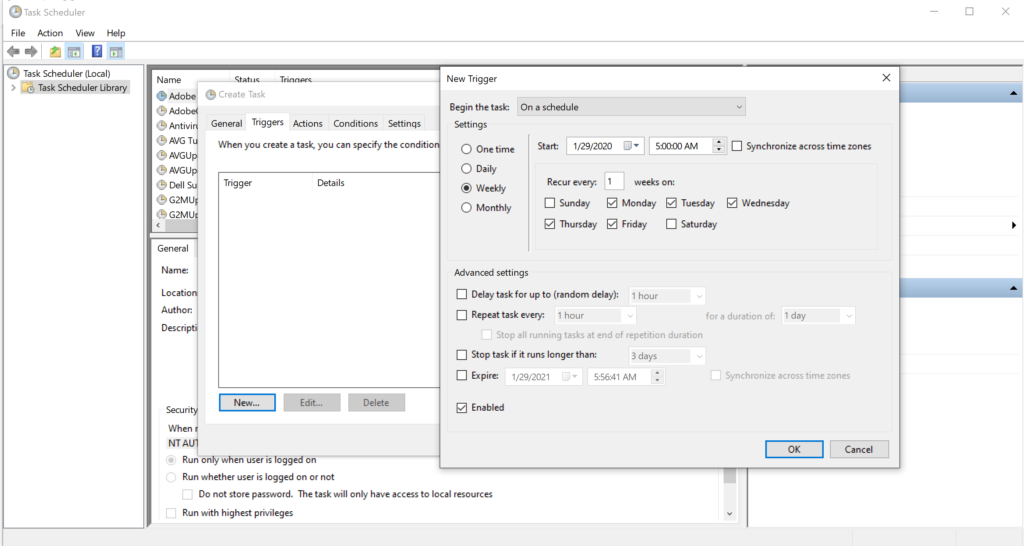Toggle the Show/Hide Action Pane icon

[x=116, y=52]
